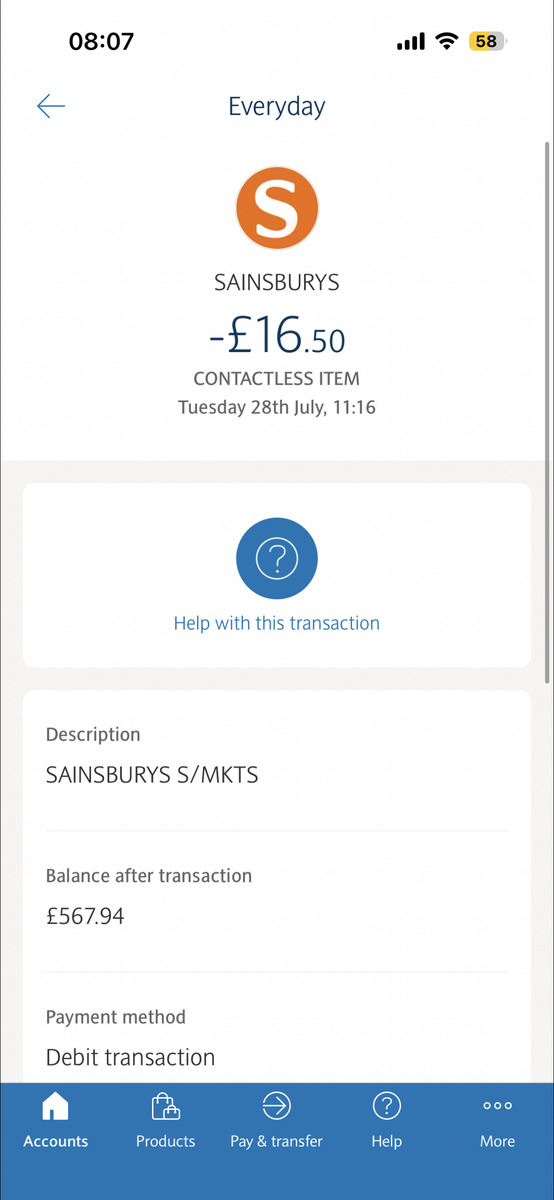Tap the CONTACTLESS ITEM label
554x1200 pixels.
click(277, 379)
